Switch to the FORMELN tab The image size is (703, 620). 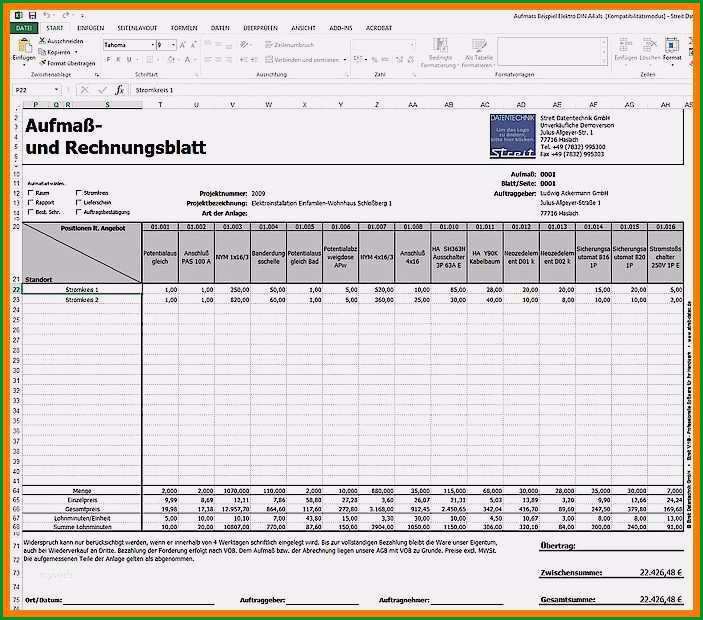coord(184,28)
